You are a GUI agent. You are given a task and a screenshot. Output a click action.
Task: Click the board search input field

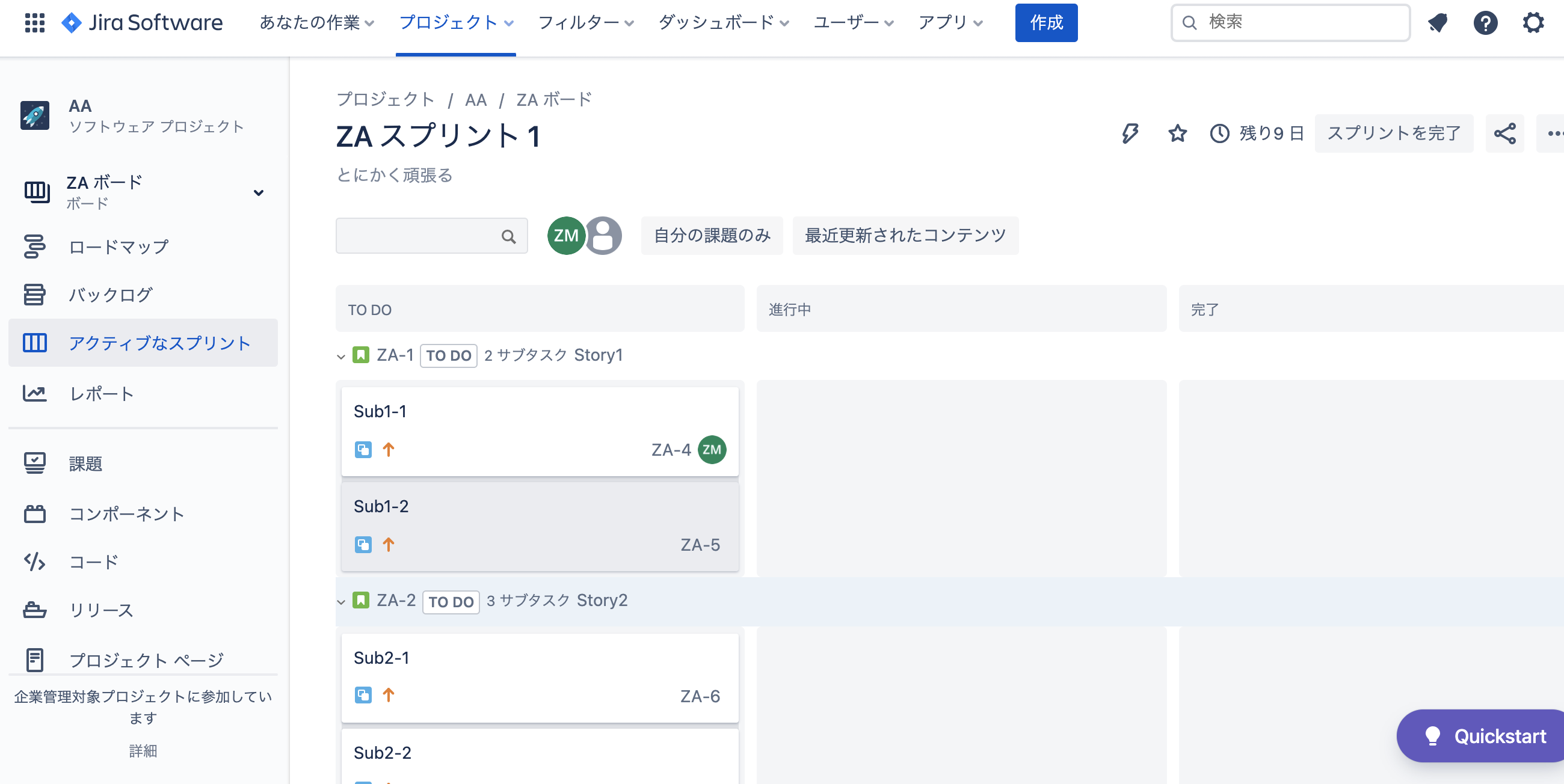425,236
